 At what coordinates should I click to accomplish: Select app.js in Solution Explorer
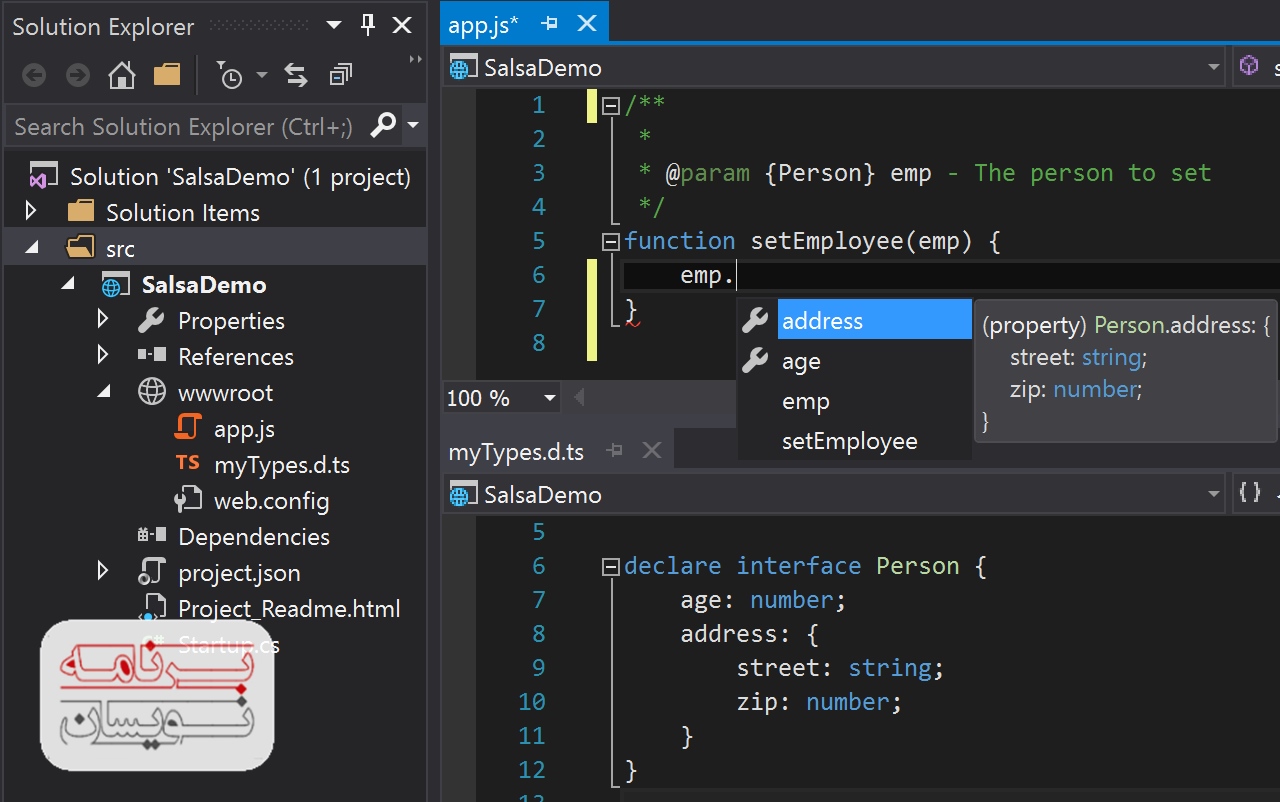point(244,429)
